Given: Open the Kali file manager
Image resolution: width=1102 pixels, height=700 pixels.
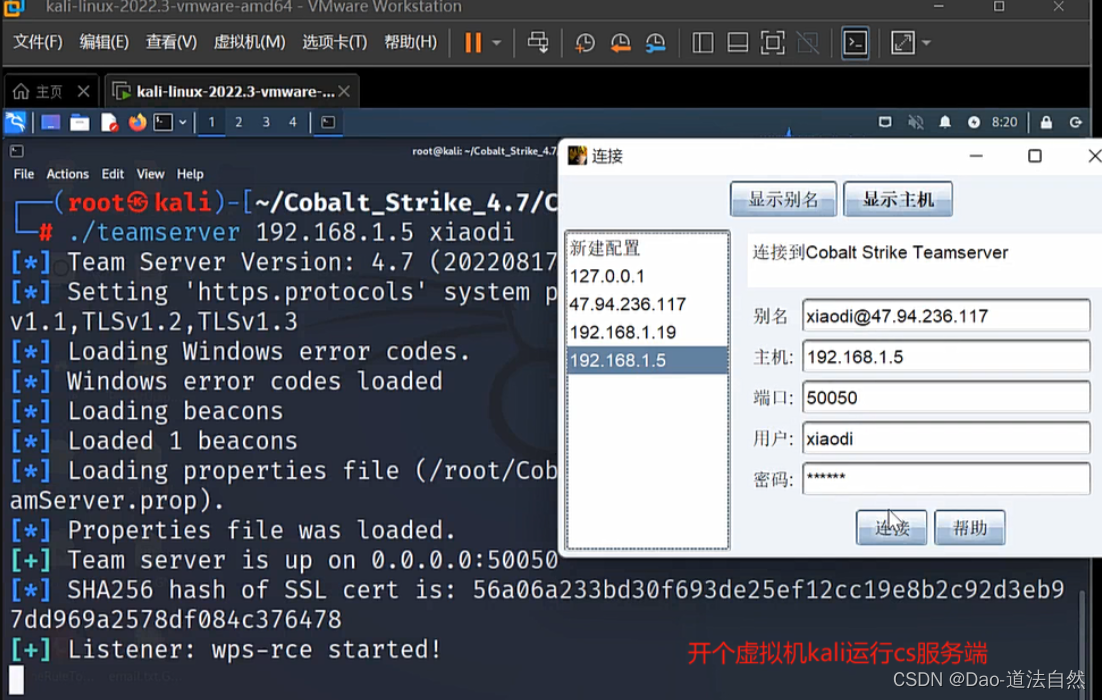Looking at the screenshot, I should pos(79,122).
